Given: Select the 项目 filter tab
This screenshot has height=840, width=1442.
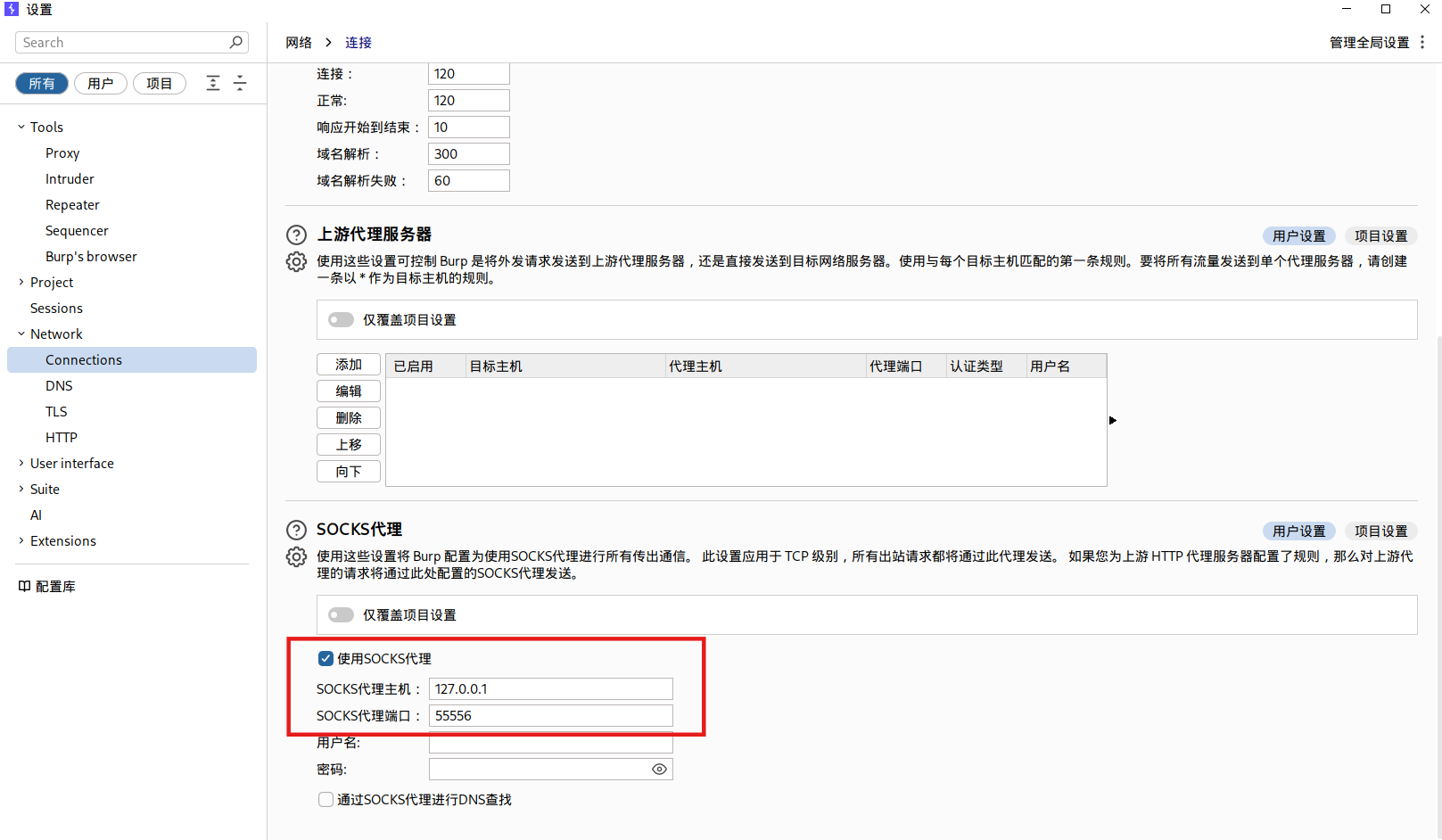Looking at the screenshot, I should click(x=160, y=83).
